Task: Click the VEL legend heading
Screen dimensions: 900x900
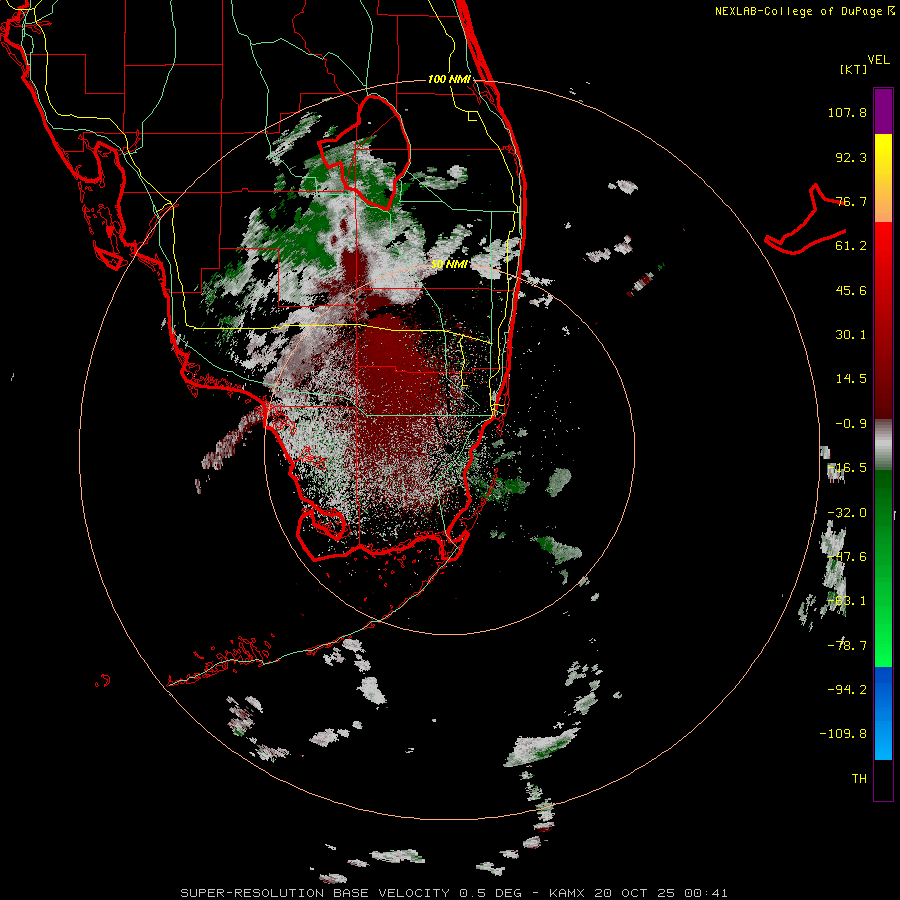Action: click(878, 60)
